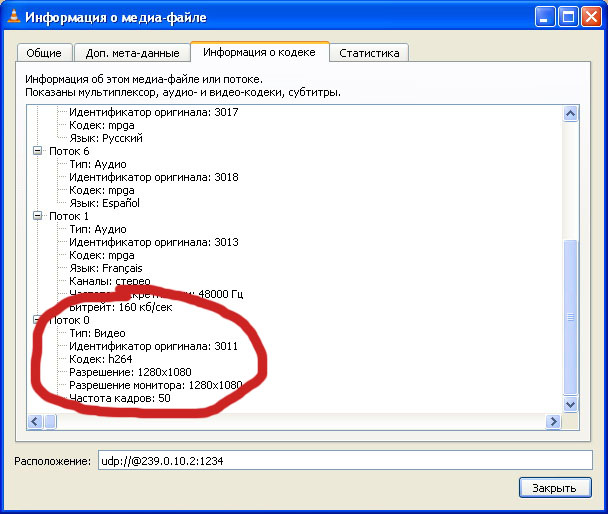Collapse the Поток 1 tree node
This screenshot has width=608, height=514.
(x=38, y=216)
